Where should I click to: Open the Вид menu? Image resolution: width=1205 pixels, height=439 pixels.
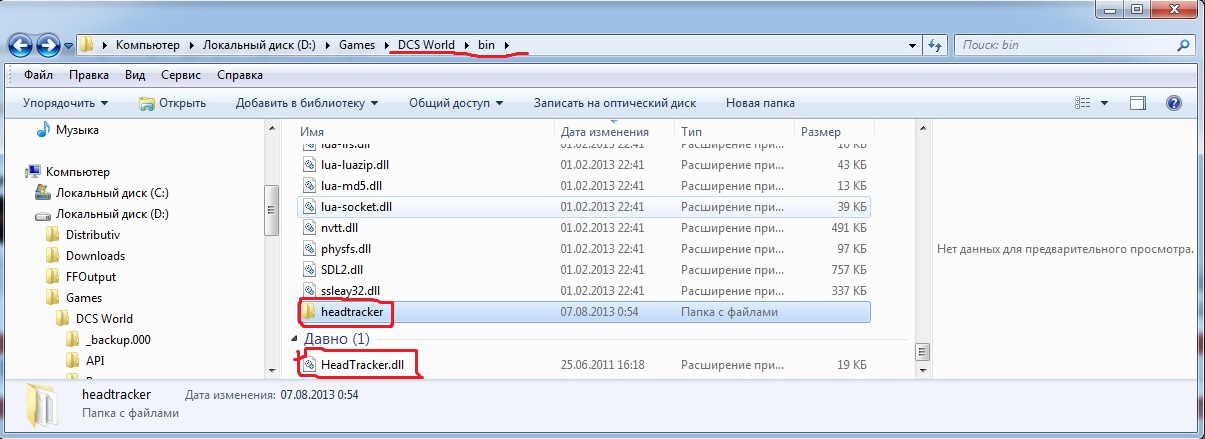click(x=135, y=75)
